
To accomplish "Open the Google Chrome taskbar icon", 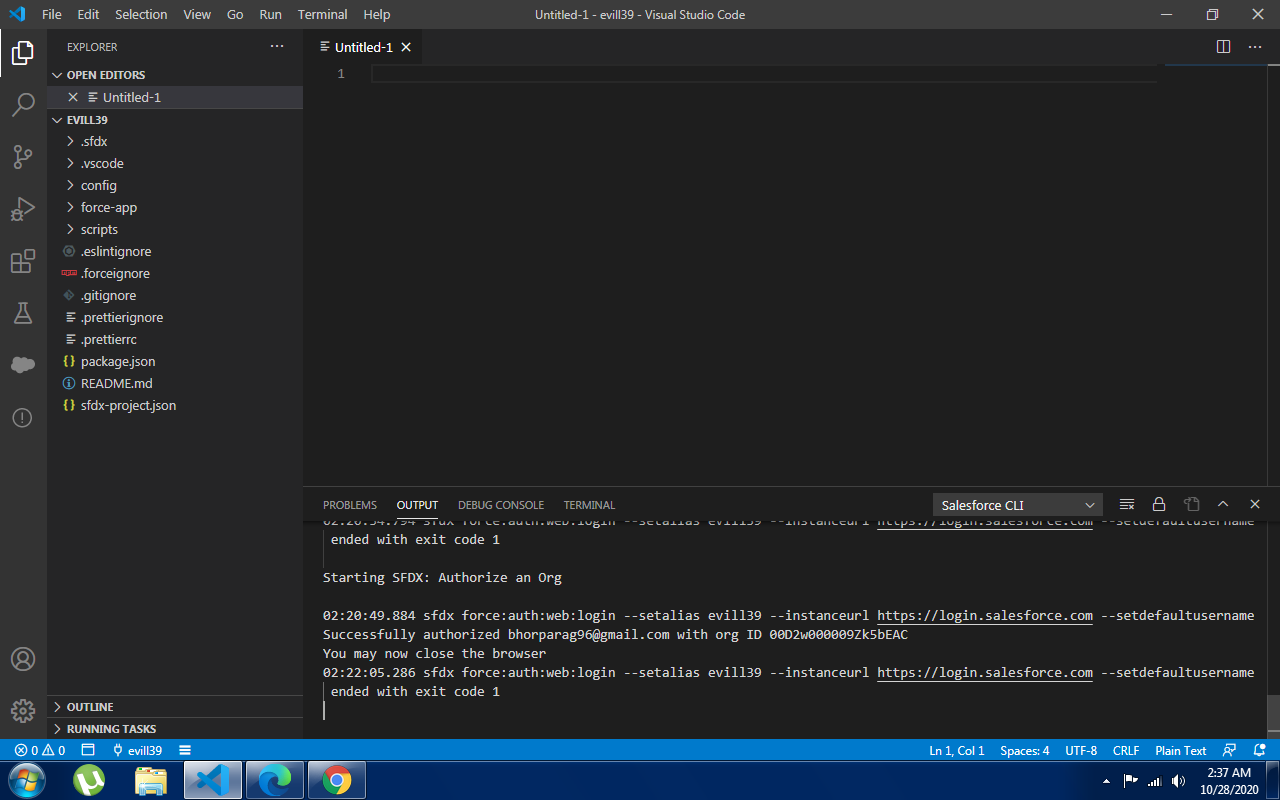I will [x=336, y=780].
